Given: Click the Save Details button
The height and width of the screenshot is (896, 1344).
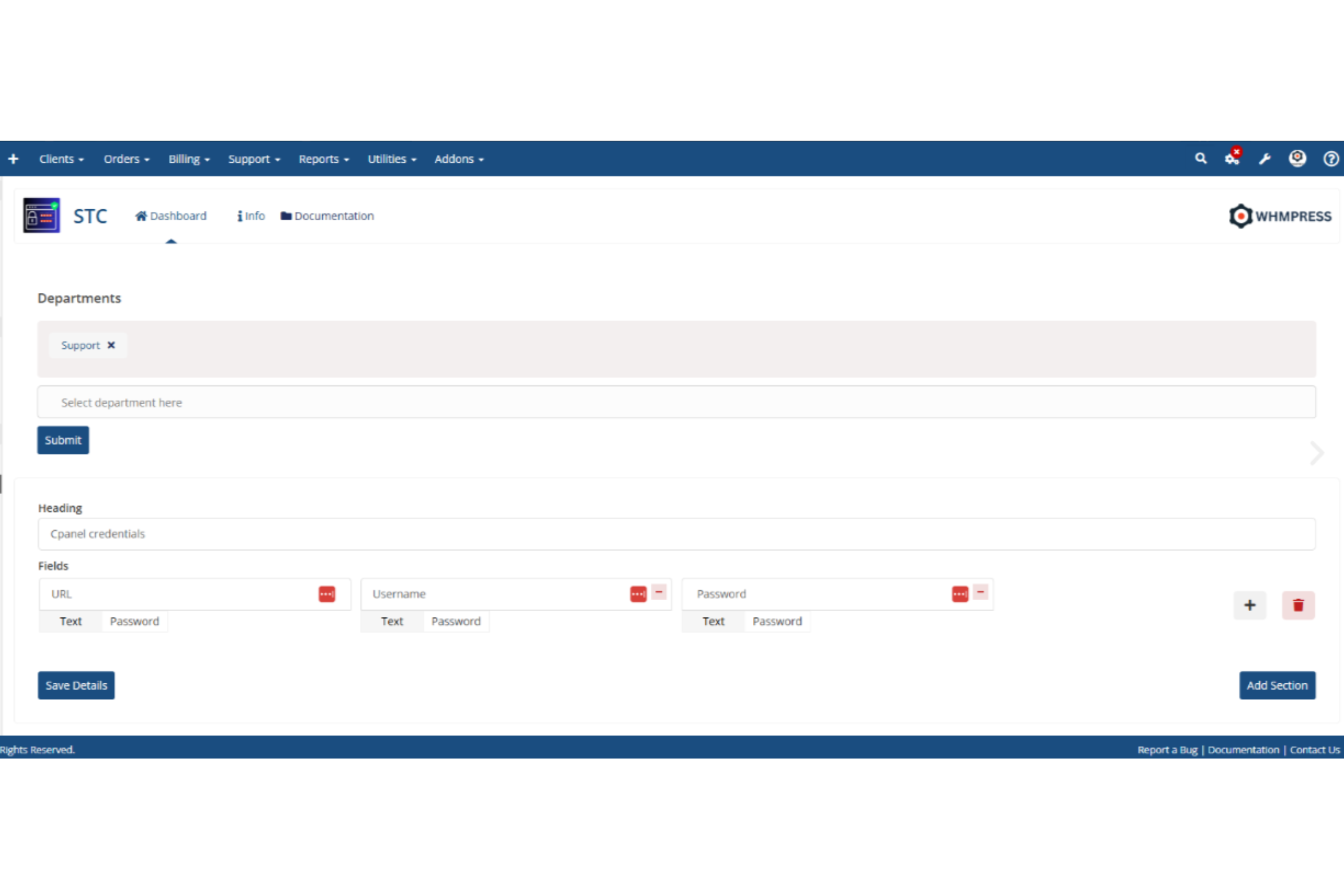Looking at the screenshot, I should click(76, 685).
